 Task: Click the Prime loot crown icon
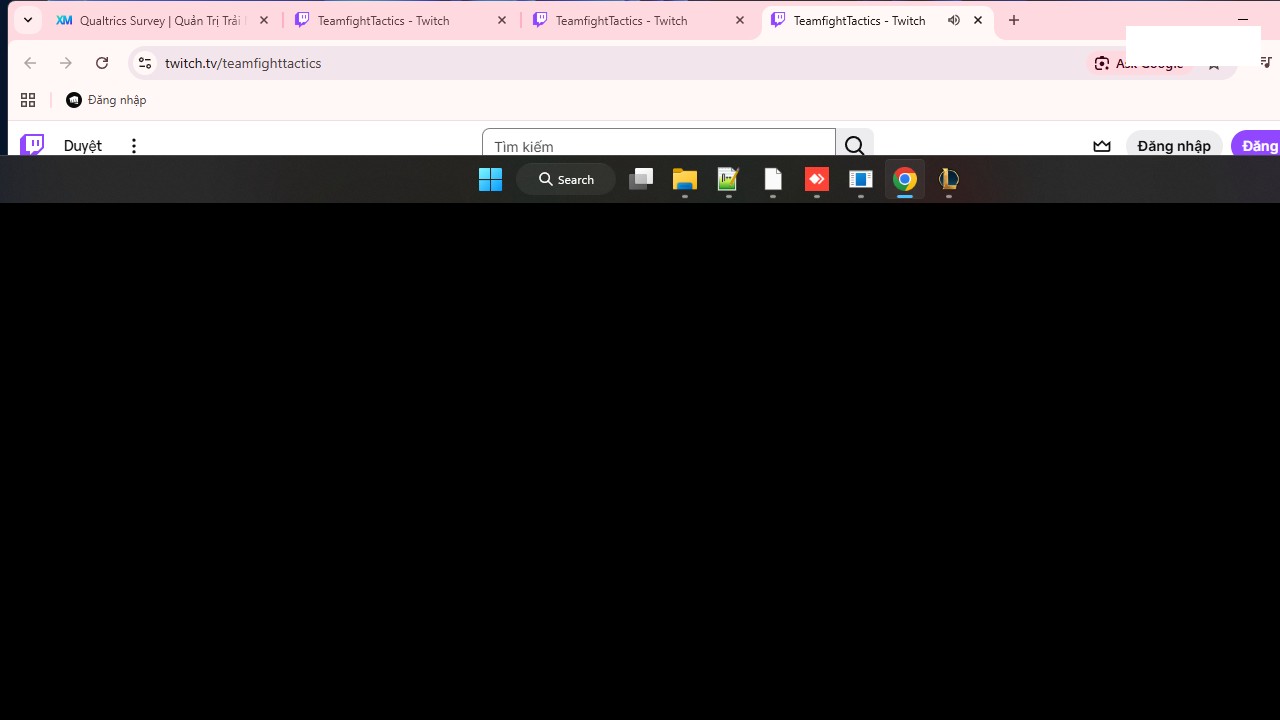coord(1101,146)
